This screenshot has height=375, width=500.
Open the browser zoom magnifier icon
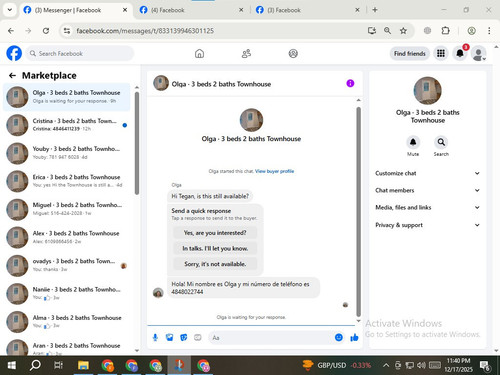click(x=387, y=31)
